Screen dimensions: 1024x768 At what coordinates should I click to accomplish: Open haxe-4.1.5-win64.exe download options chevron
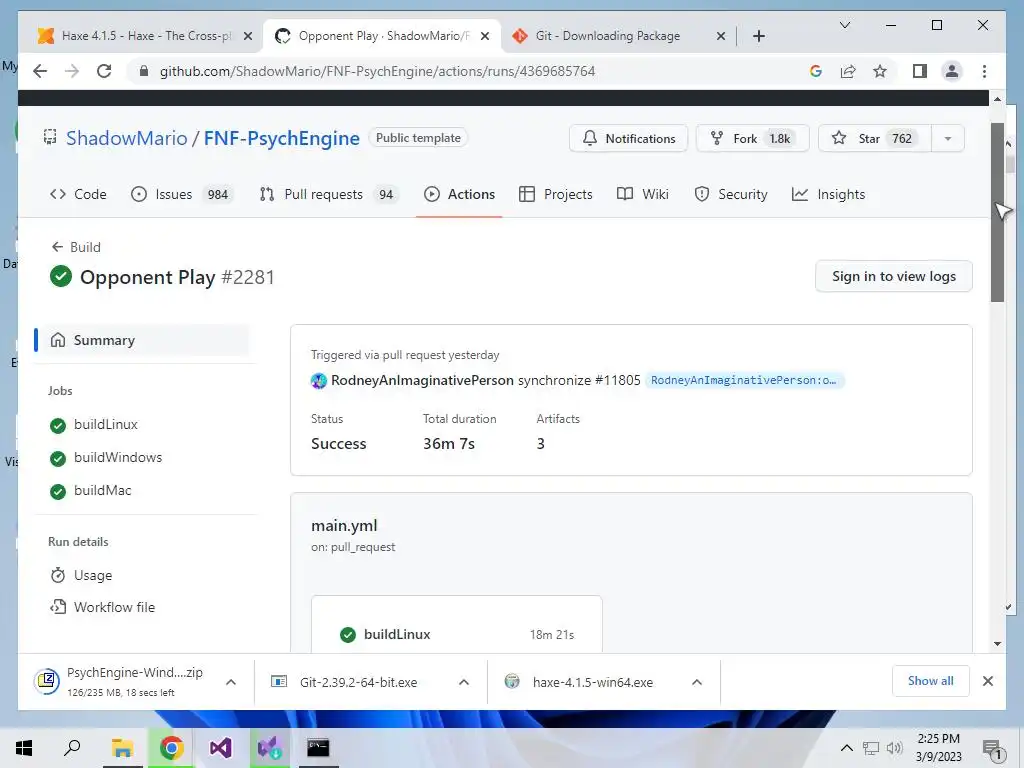[x=697, y=682]
